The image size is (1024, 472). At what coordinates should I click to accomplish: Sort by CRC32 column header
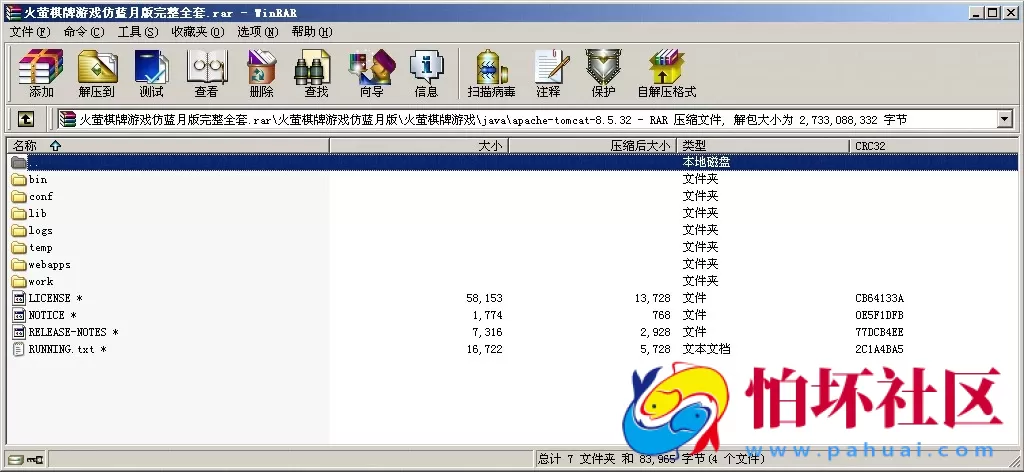934,146
